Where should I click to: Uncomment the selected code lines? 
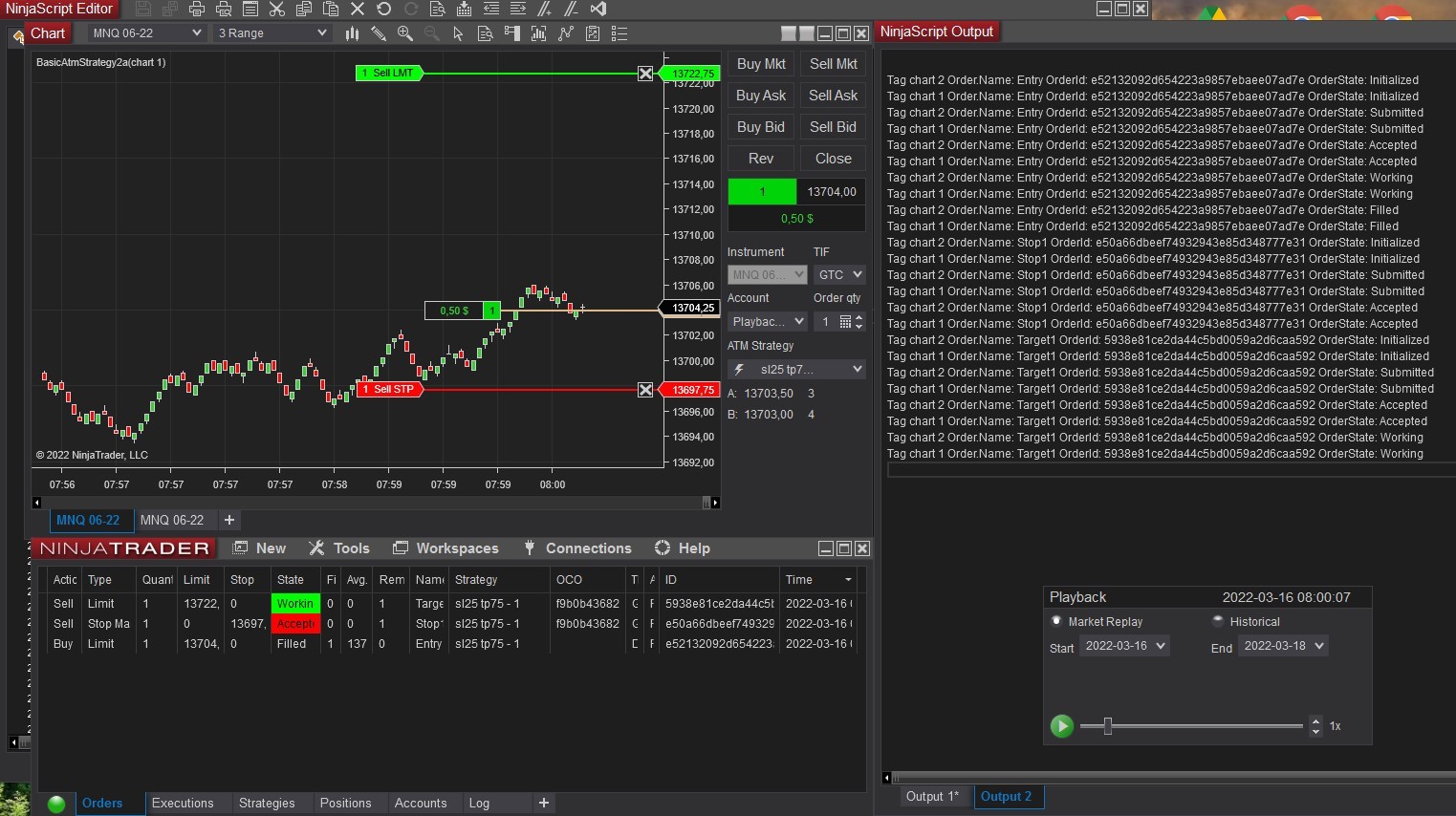tap(571, 9)
